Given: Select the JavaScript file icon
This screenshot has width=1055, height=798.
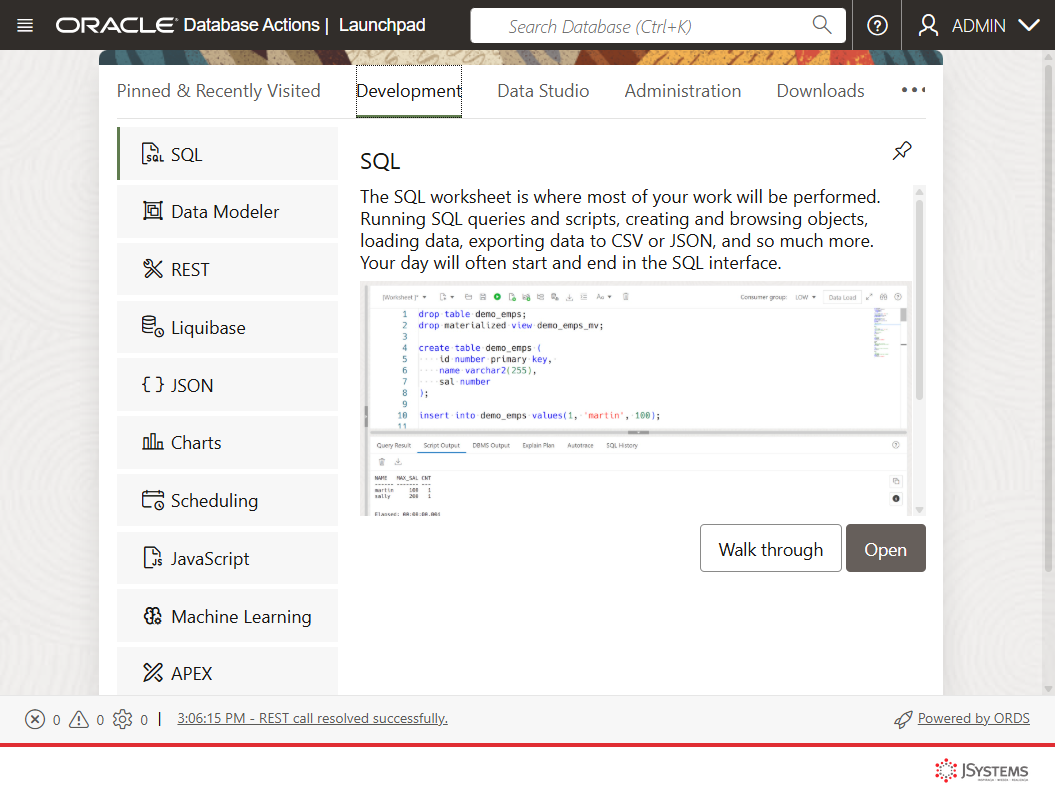Looking at the screenshot, I should point(153,557).
